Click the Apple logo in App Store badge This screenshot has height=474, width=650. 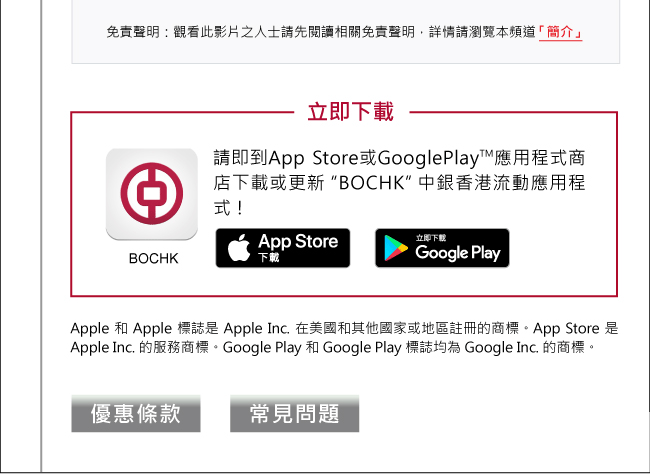click(239, 248)
